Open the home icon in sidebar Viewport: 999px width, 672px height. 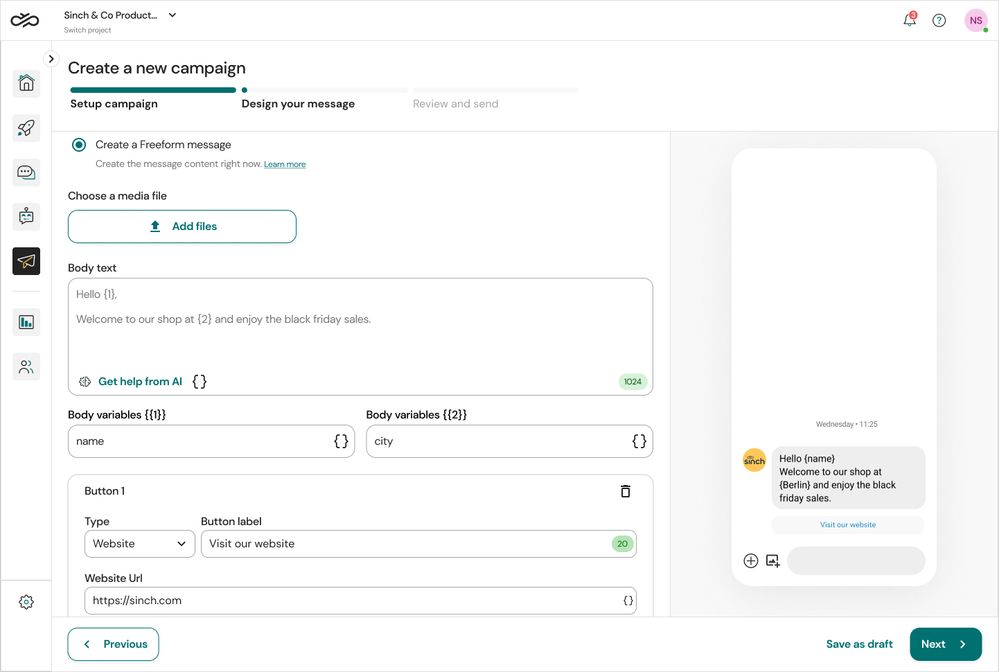(26, 83)
